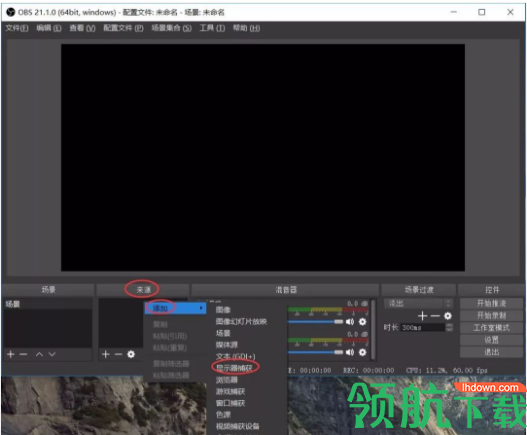The image size is (527, 435).
Task: Click the CPU: 11.2%, 60.00 fps status
Action: [x=447, y=370]
